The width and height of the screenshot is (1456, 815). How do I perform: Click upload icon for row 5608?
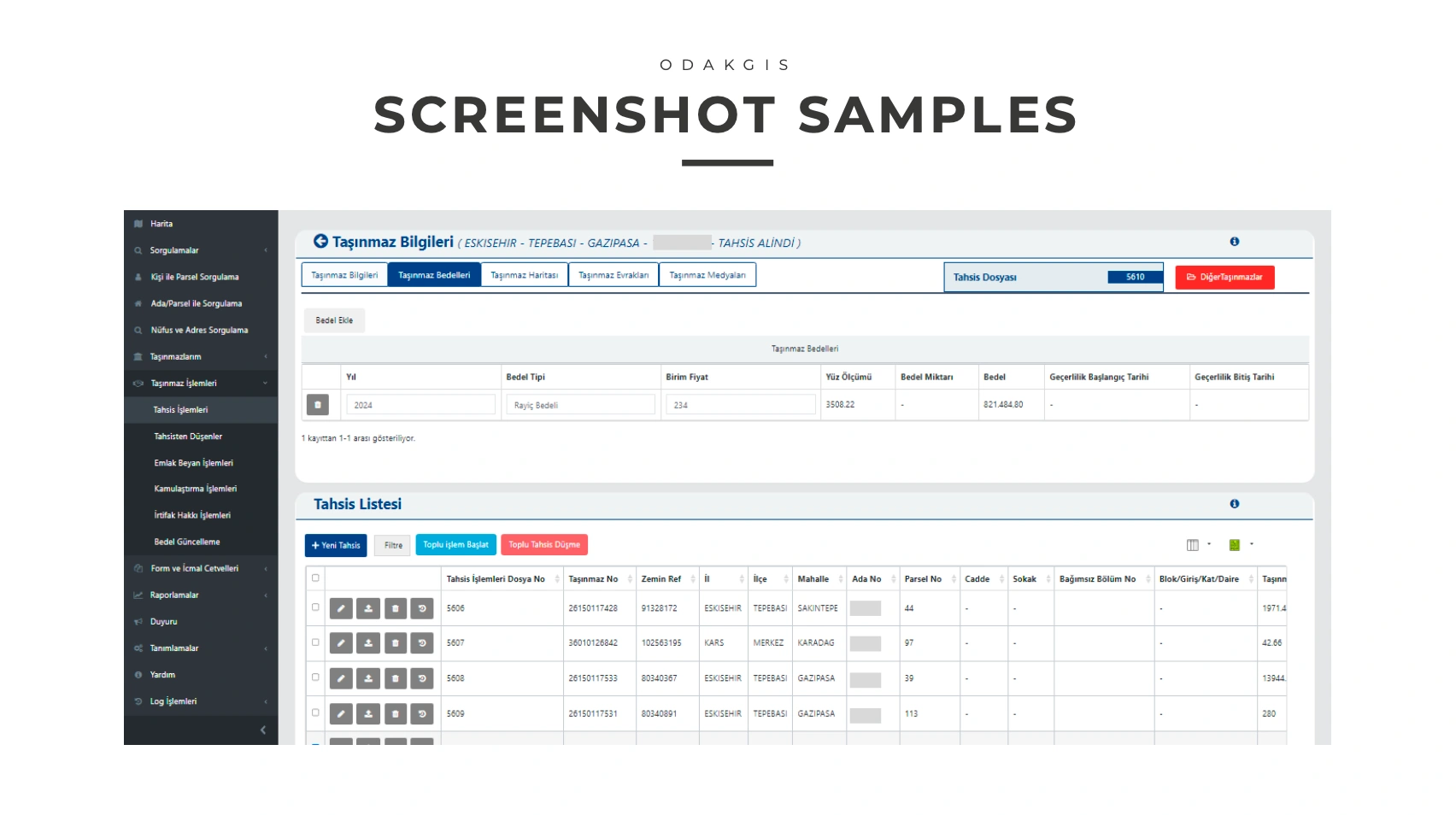[x=368, y=678]
